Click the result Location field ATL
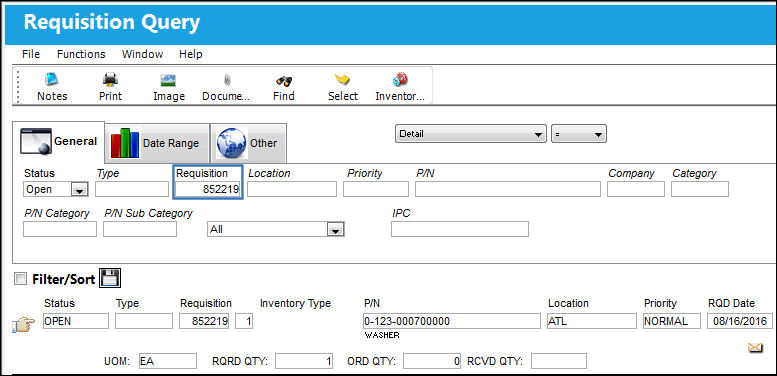 click(592, 321)
